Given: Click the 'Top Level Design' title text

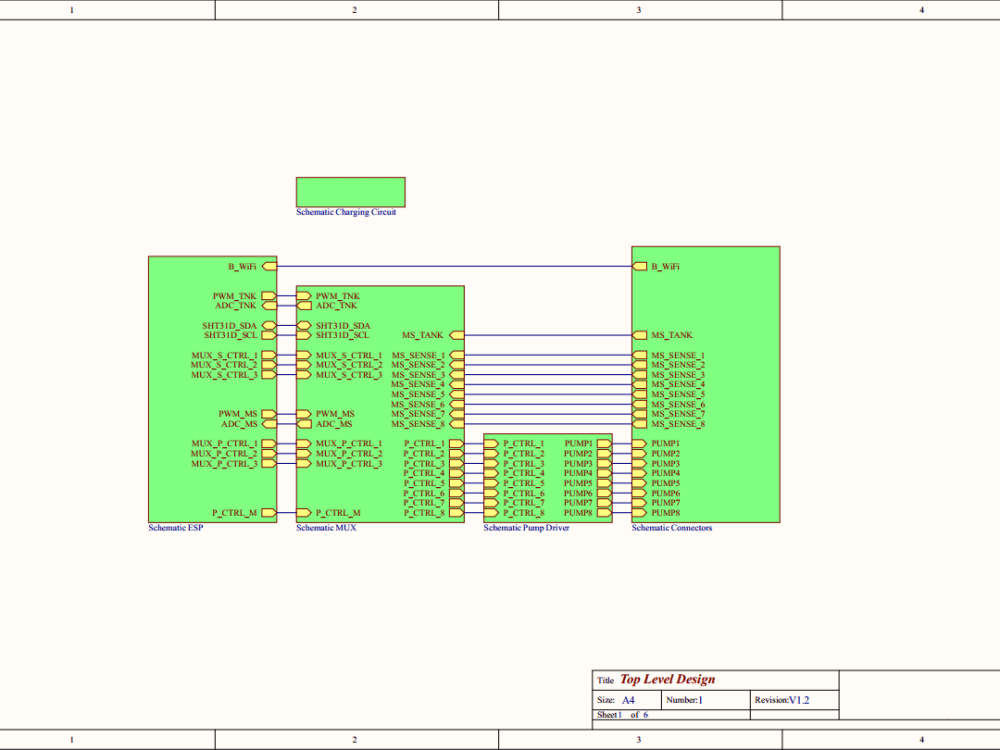Looking at the screenshot, I should (x=668, y=680).
